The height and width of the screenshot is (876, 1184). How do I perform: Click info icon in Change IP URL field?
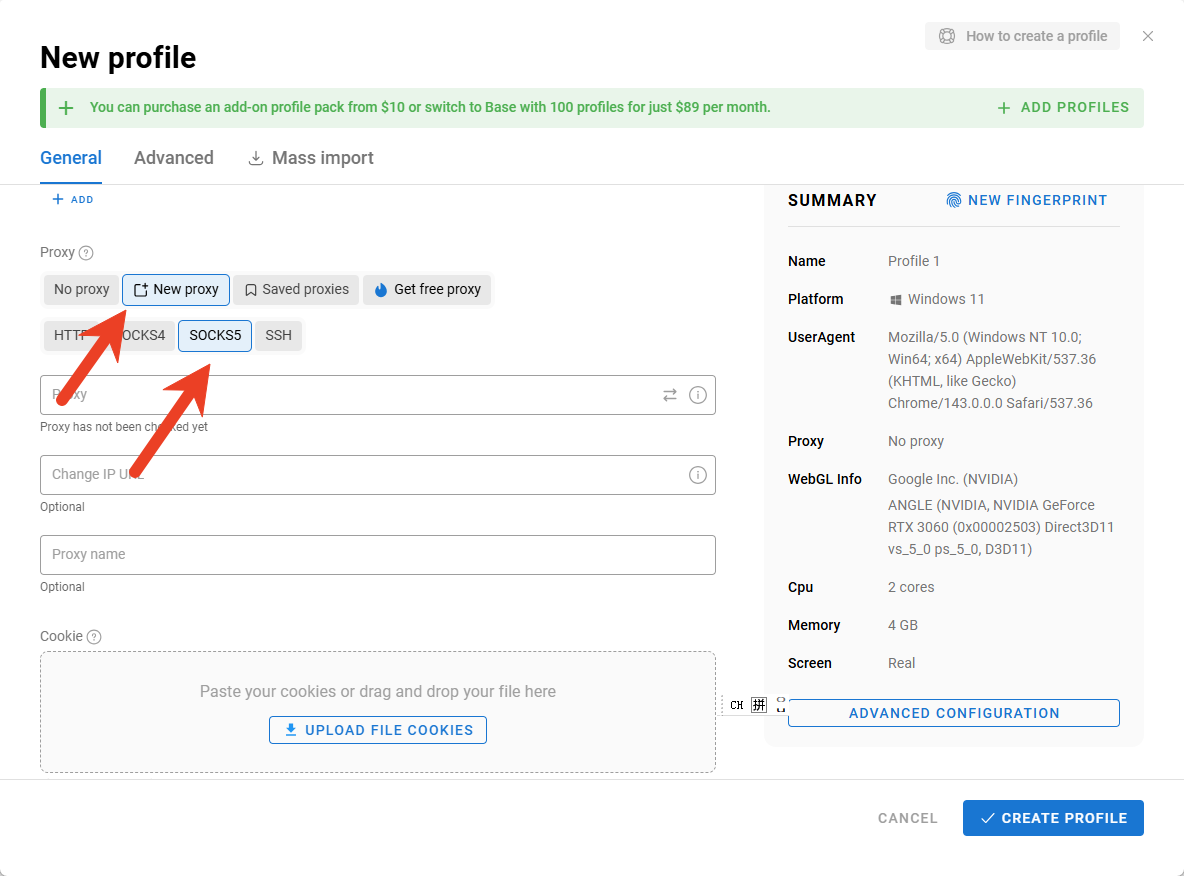[x=698, y=475]
